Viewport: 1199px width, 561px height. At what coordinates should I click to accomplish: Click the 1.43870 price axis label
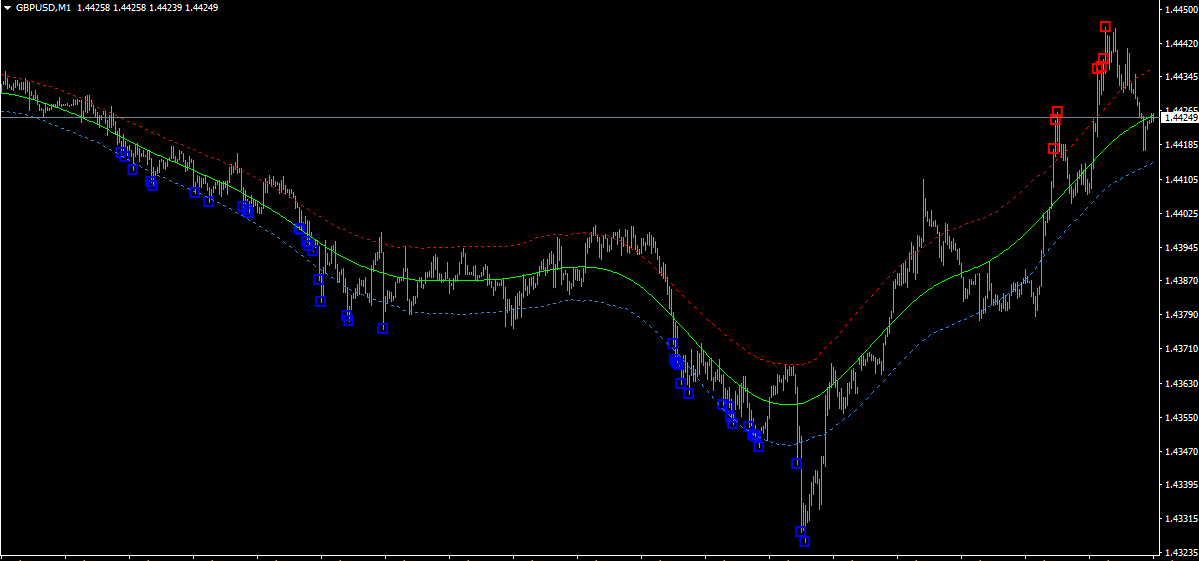click(x=1179, y=280)
